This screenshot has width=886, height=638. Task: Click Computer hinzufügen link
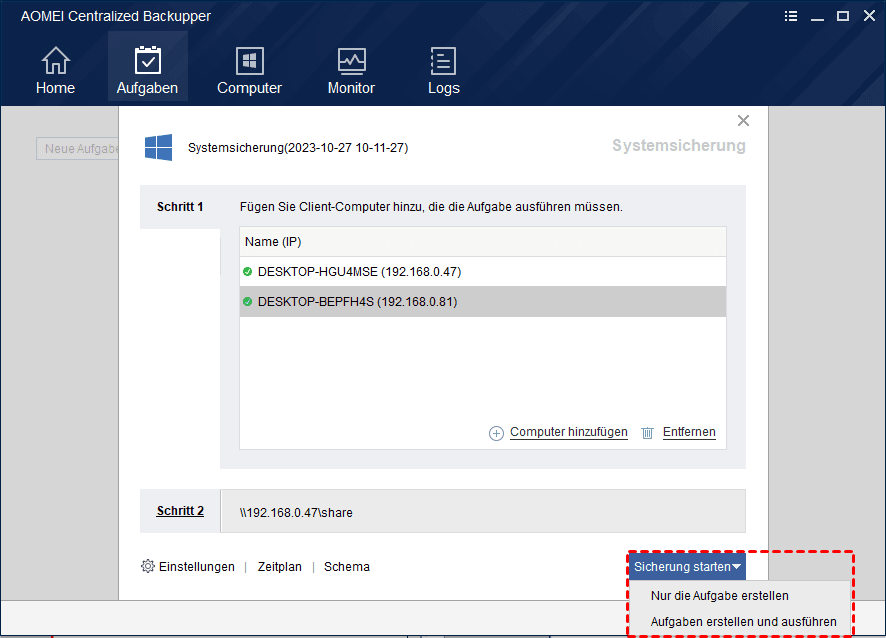coord(568,432)
